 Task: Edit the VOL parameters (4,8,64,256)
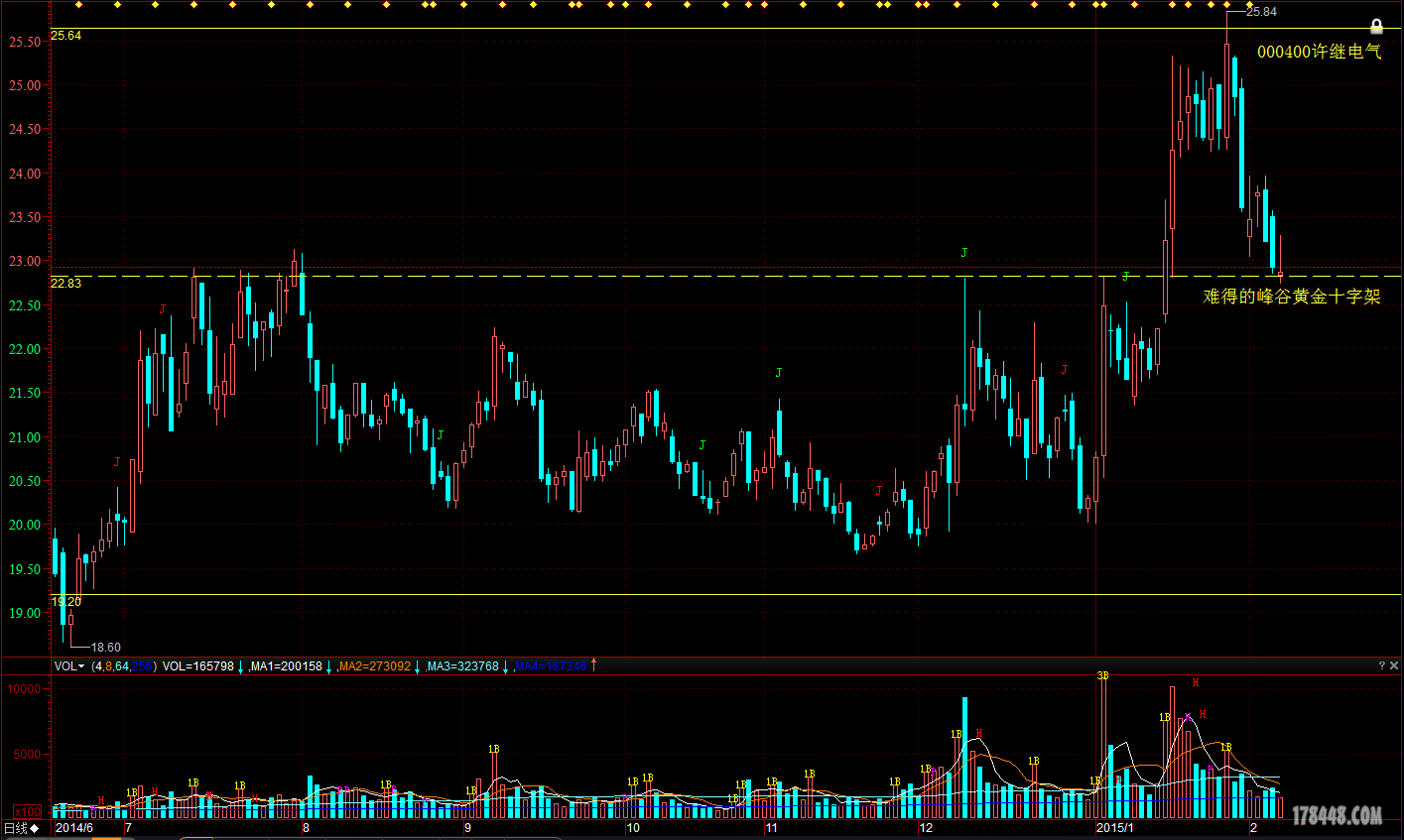pyautogui.click(x=124, y=666)
